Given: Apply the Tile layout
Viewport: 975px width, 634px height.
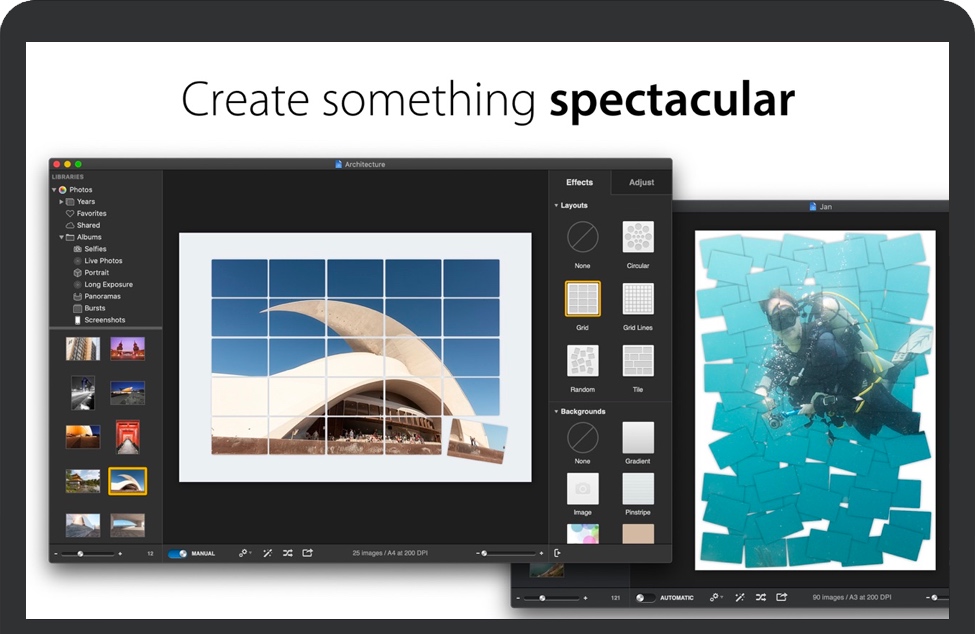Looking at the screenshot, I should click(638, 360).
